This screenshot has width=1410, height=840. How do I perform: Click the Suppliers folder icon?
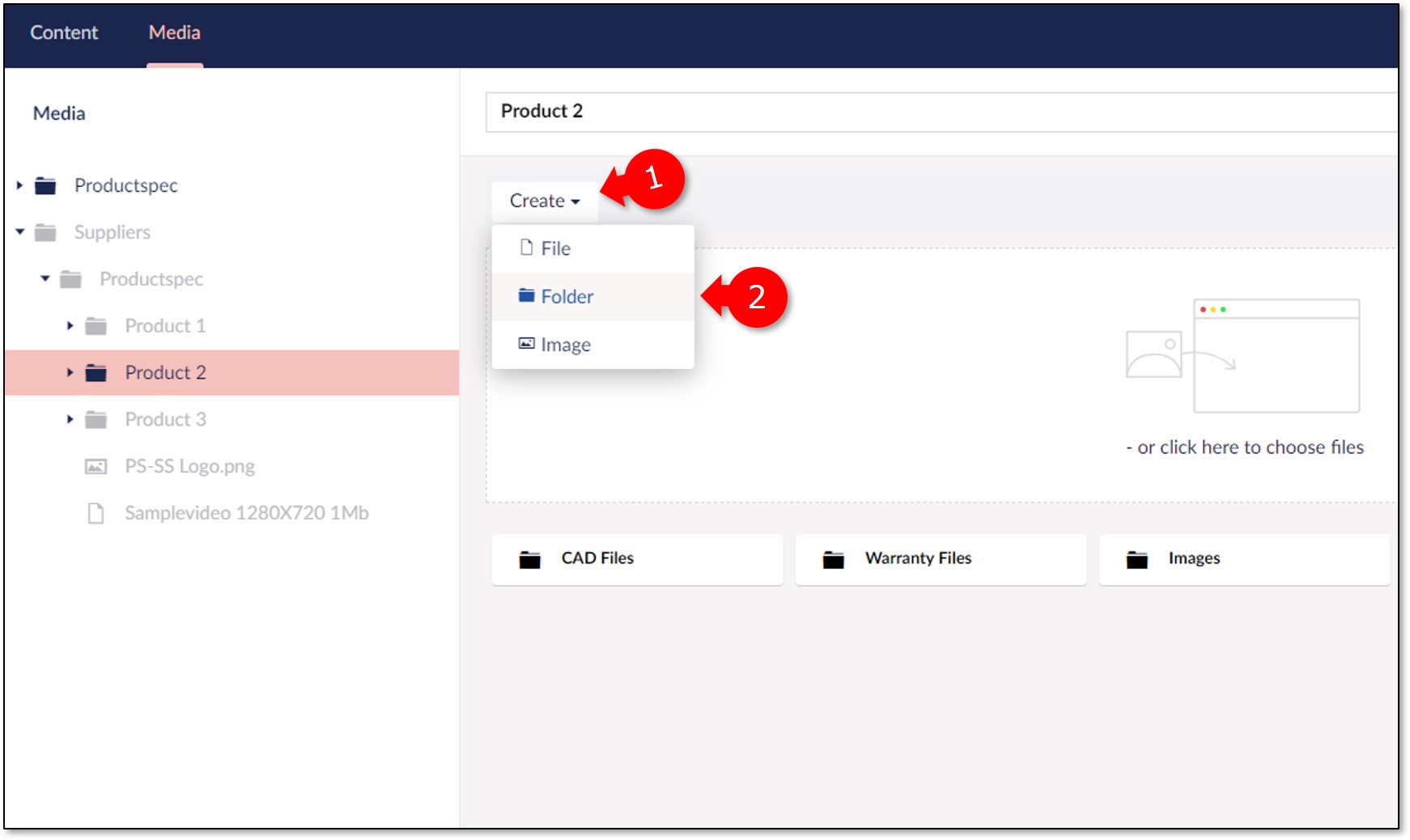(x=45, y=233)
